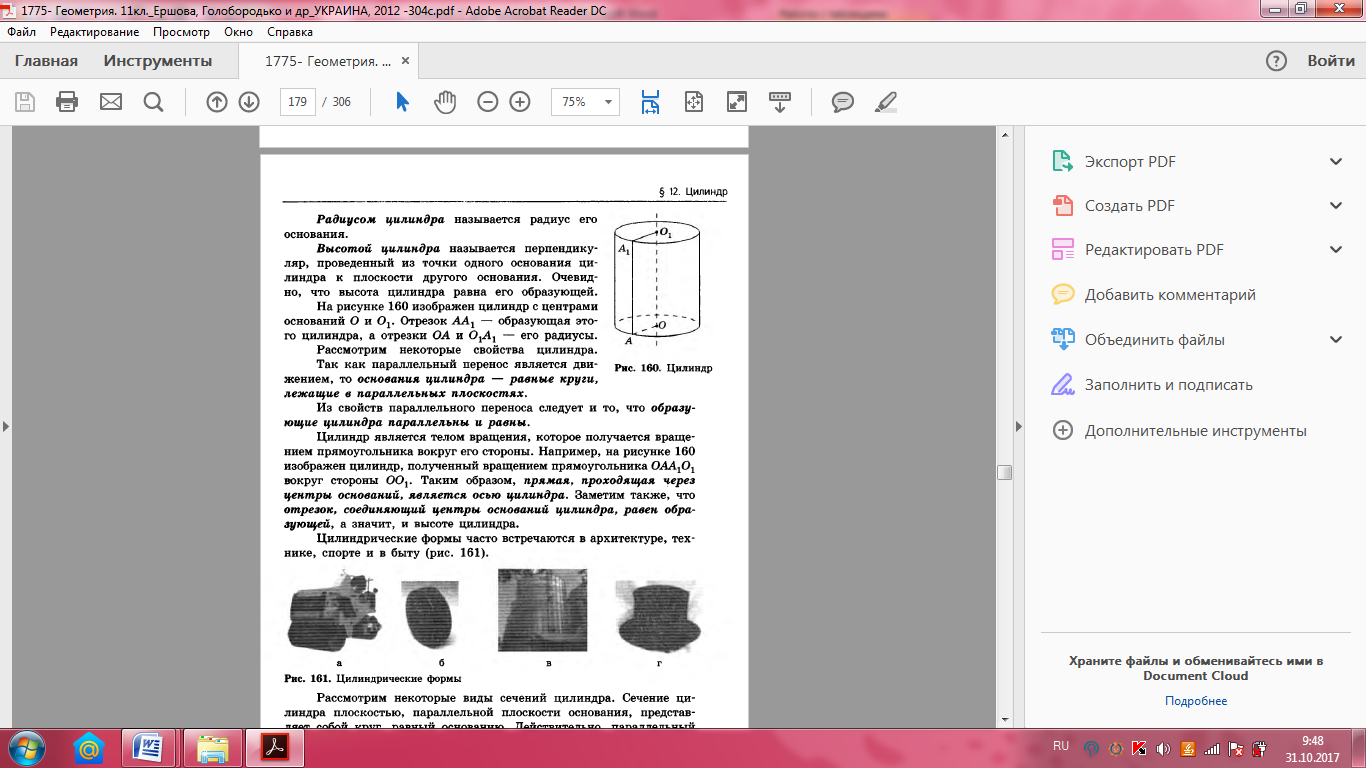Collapse the right tools pane with its arrow
The height and width of the screenshot is (768, 1366).
pos(1019,426)
